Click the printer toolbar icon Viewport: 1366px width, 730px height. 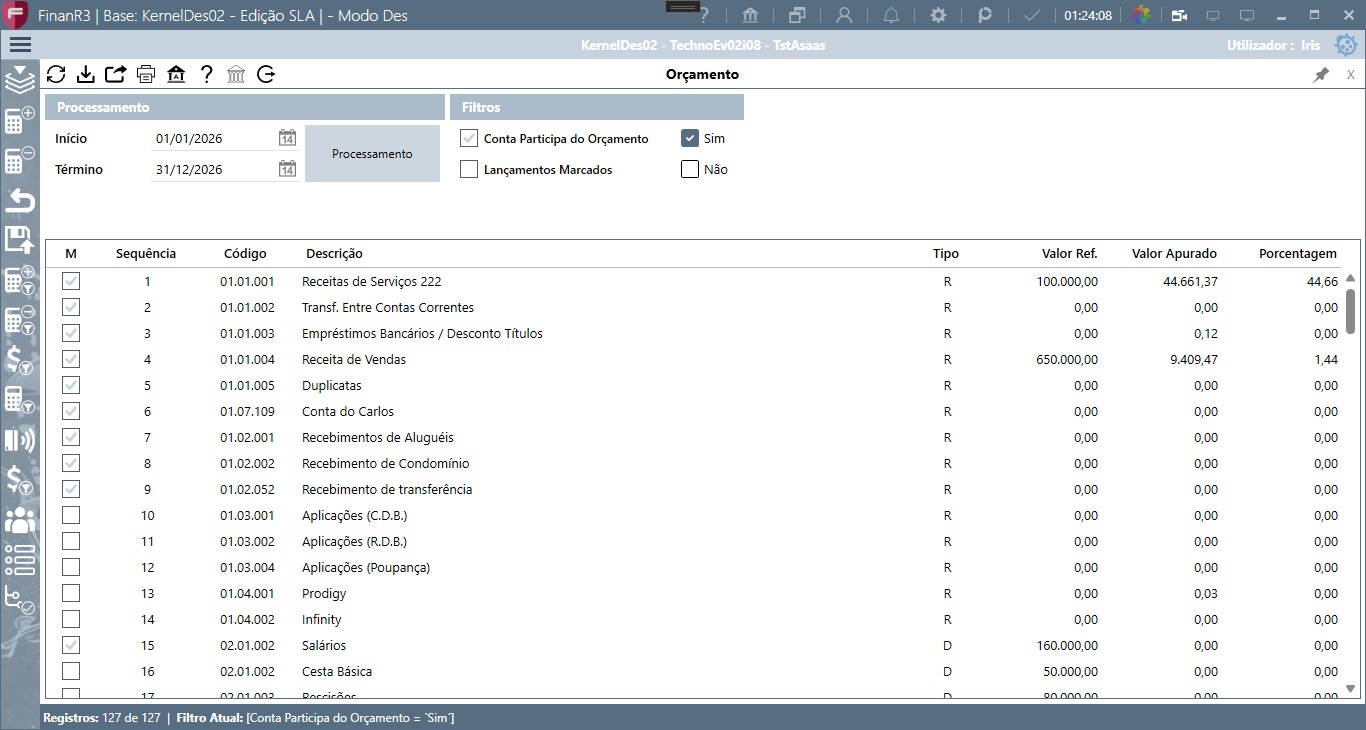(146, 74)
